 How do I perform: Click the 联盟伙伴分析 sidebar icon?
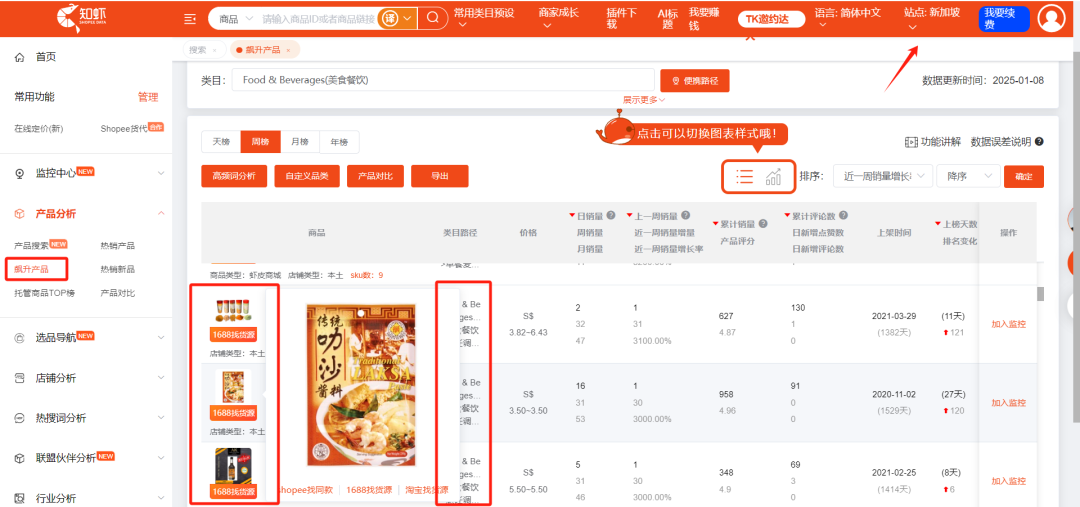click(x=19, y=458)
